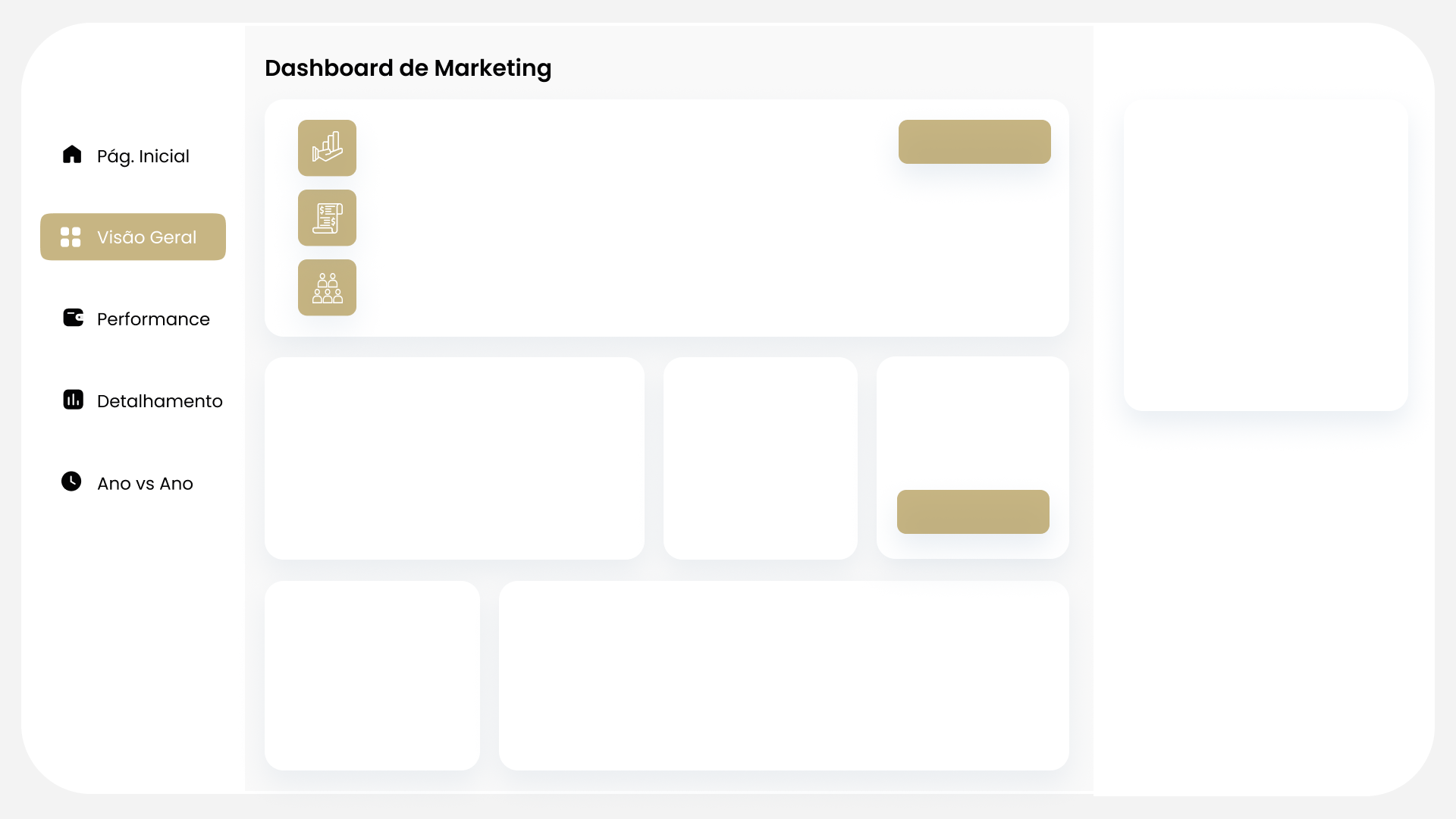The height and width of the screenshot is (819, 1456).
Task: Click the tall panel on the right
Action: click(1265, 255)
